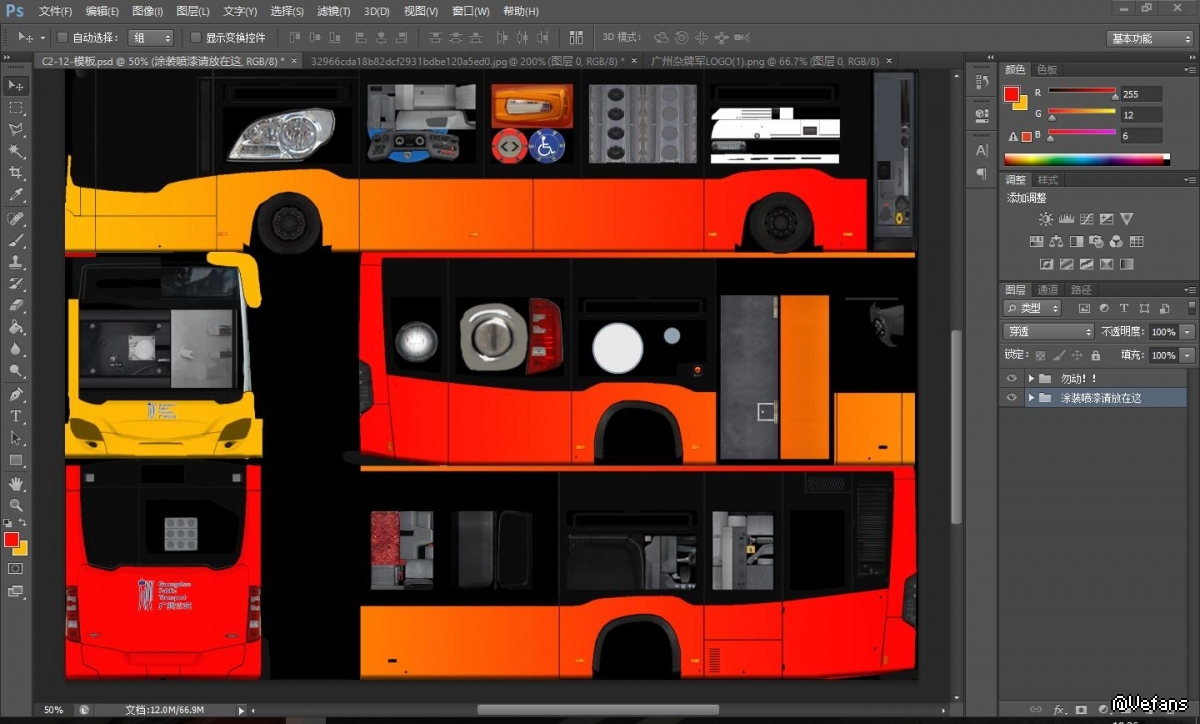Open the blend mode 穿透 dropdown
Screen dimensions: 1200x724
click(x=1048, y=332)
